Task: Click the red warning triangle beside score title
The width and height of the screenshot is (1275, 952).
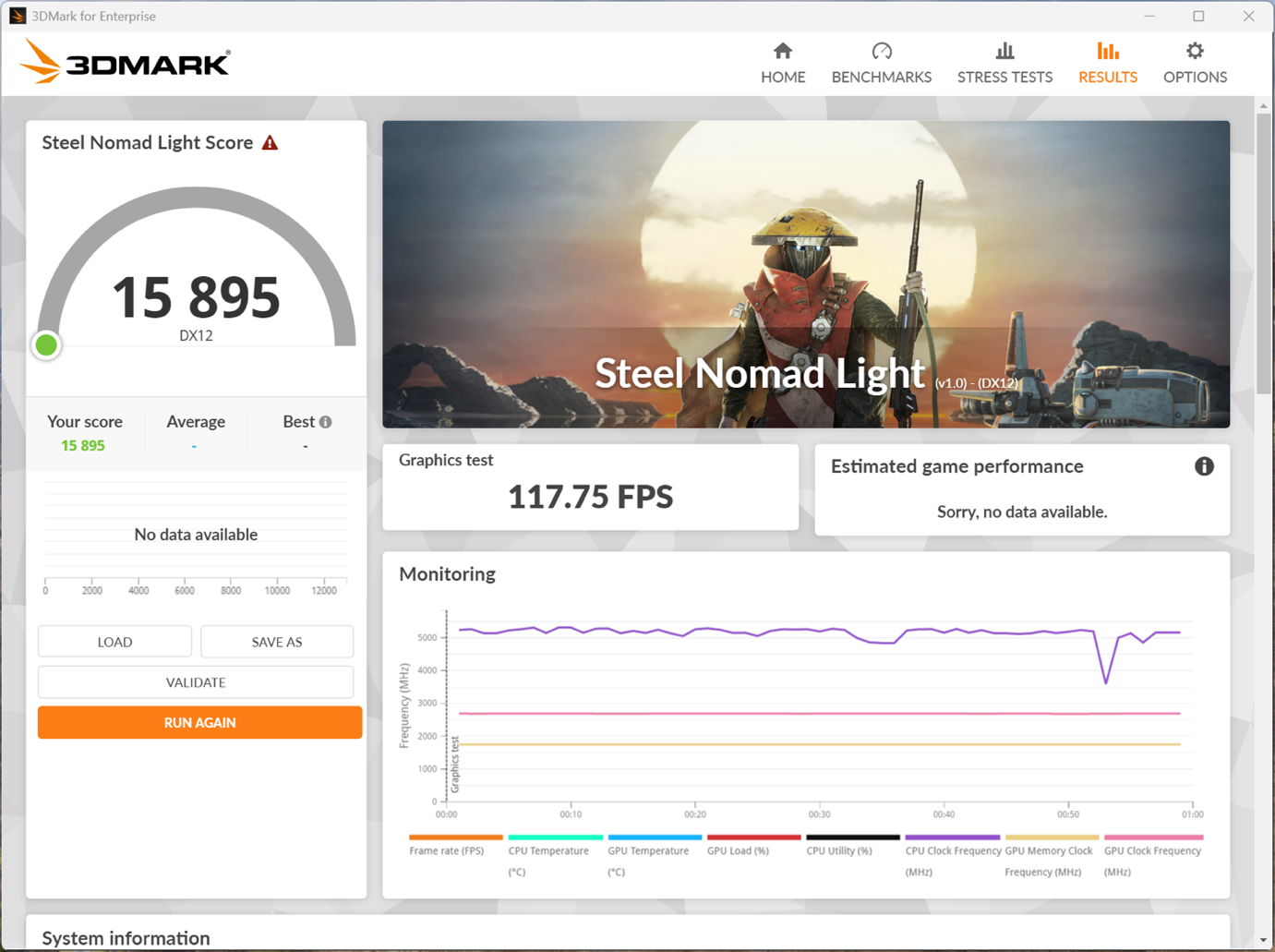Action: [270, 142]
